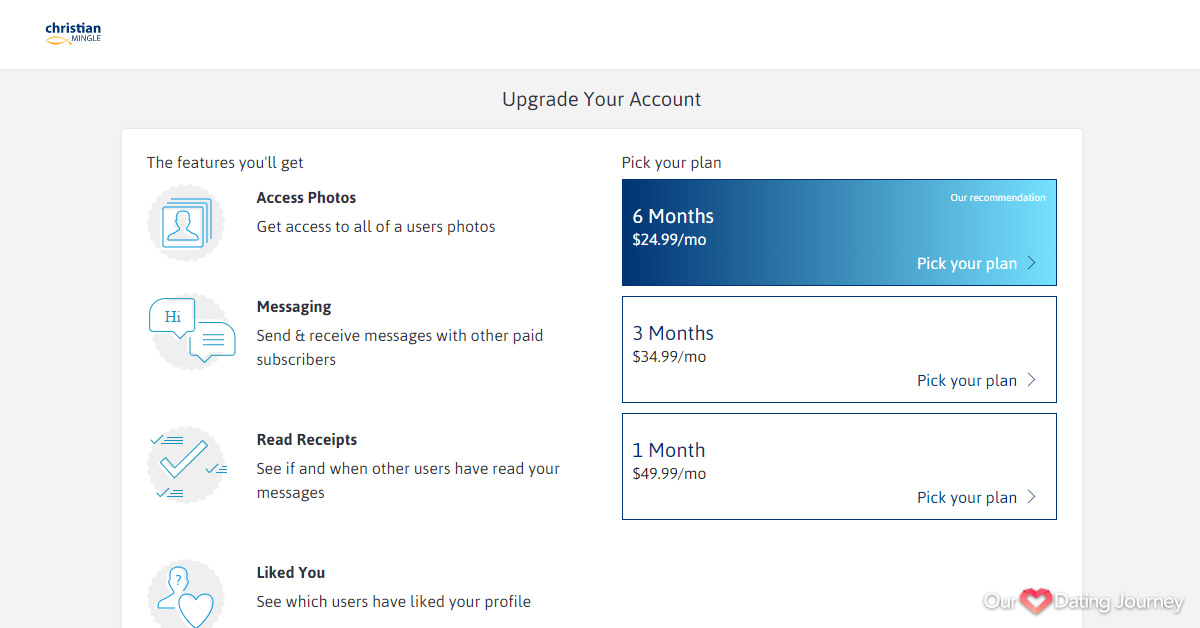
Task: Click the Messaging chat bubbles icon
Action: click(190, 331)
